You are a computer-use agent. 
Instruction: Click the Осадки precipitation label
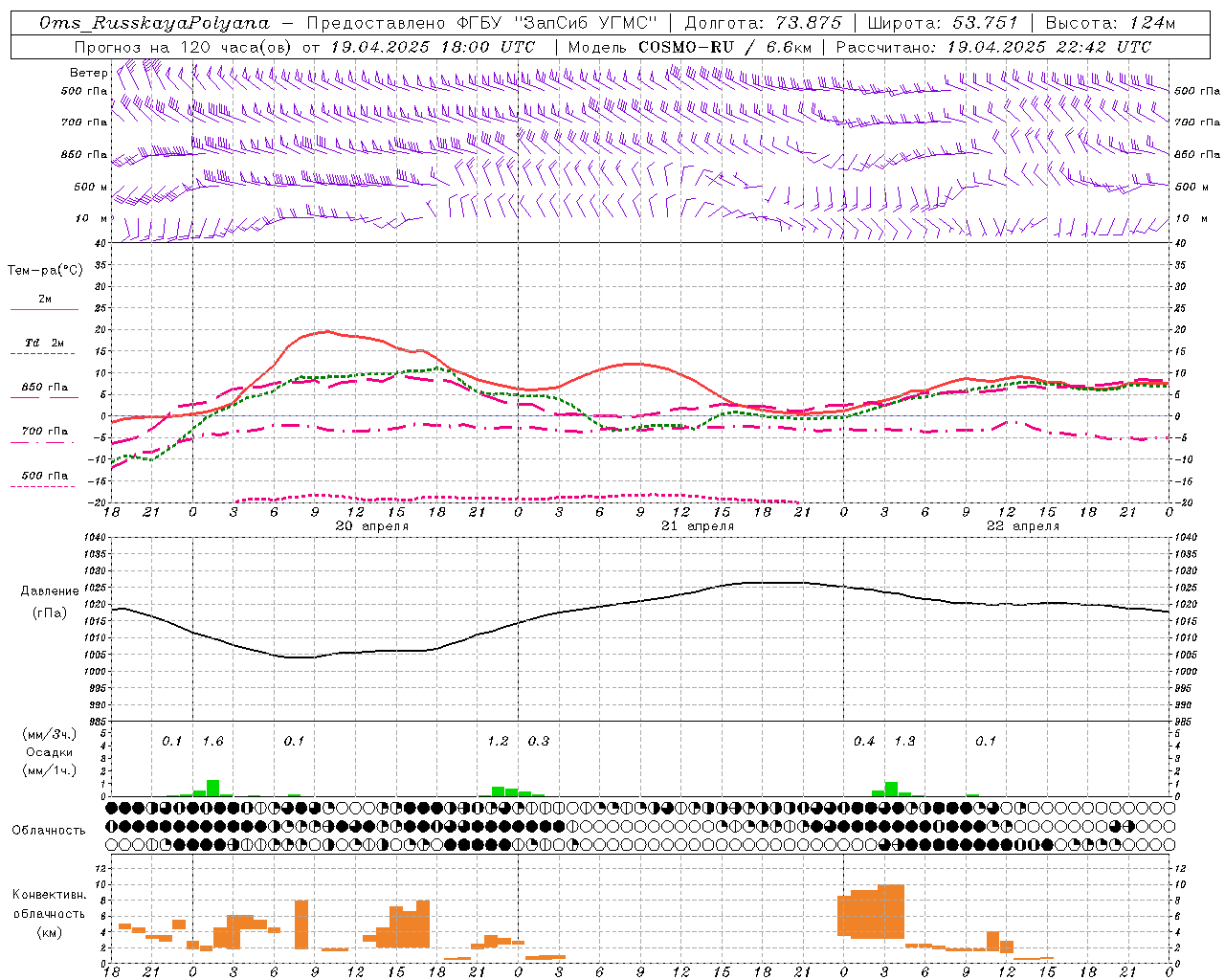click(x=49, y=752)
